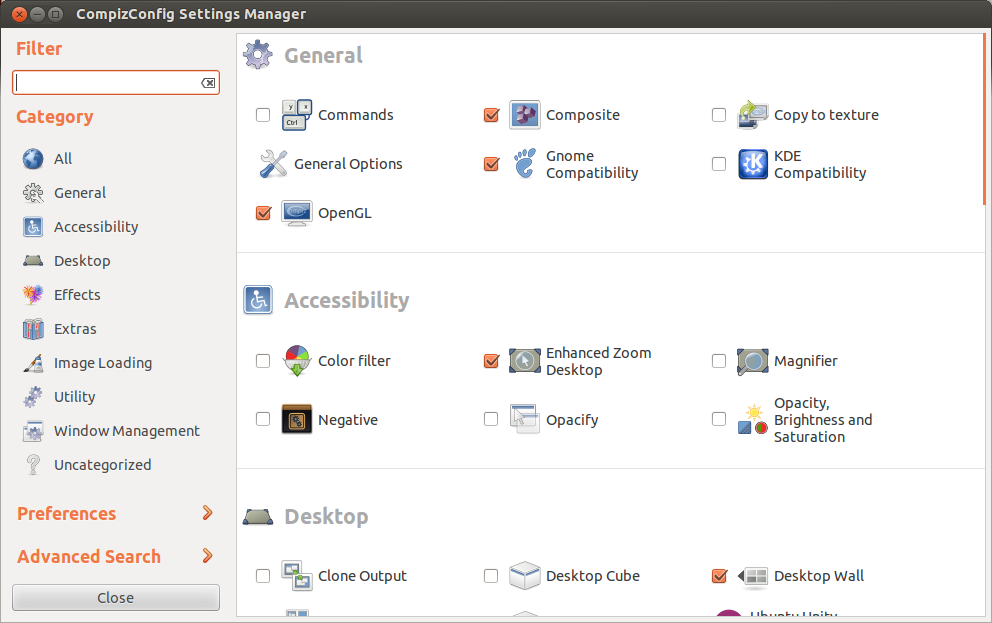
Task: Open the Magnifier plugin icon
Action: 752,361
